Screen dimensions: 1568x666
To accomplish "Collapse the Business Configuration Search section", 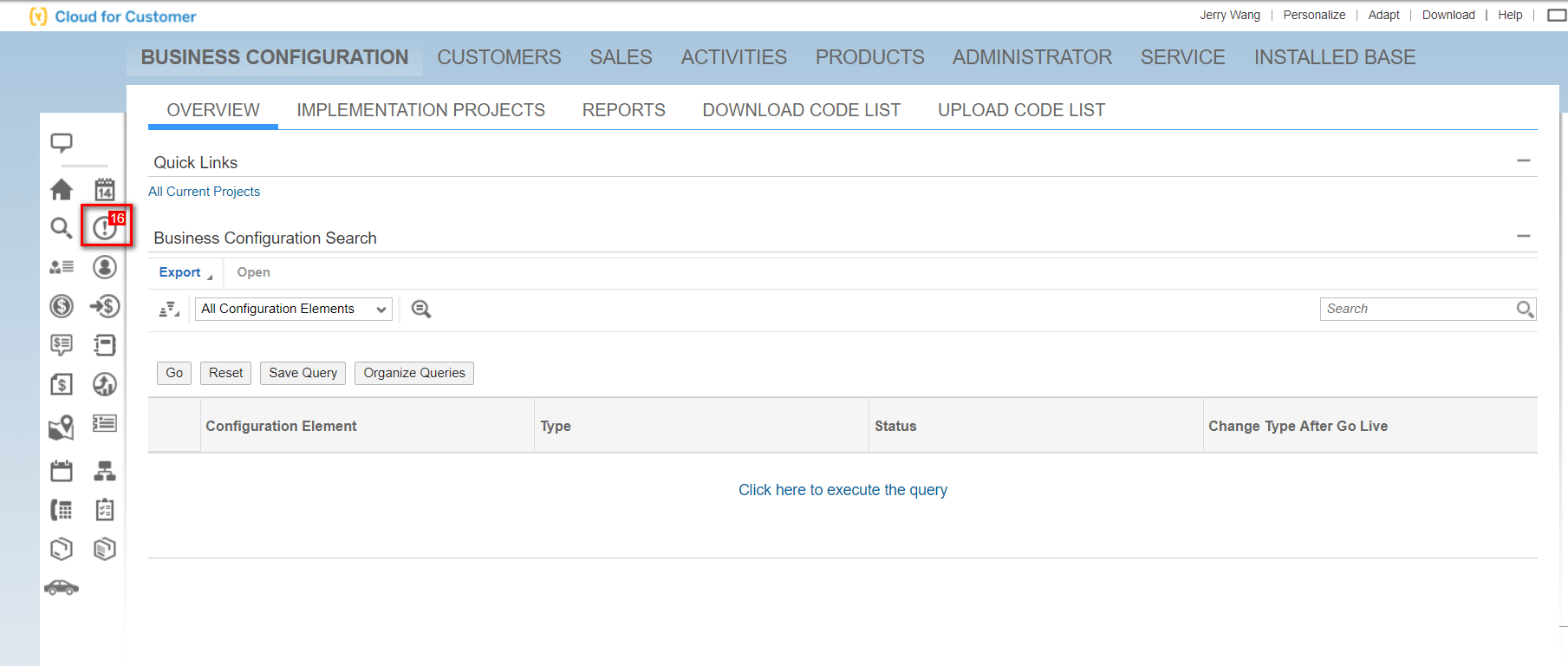I will tap(1524, 237).
